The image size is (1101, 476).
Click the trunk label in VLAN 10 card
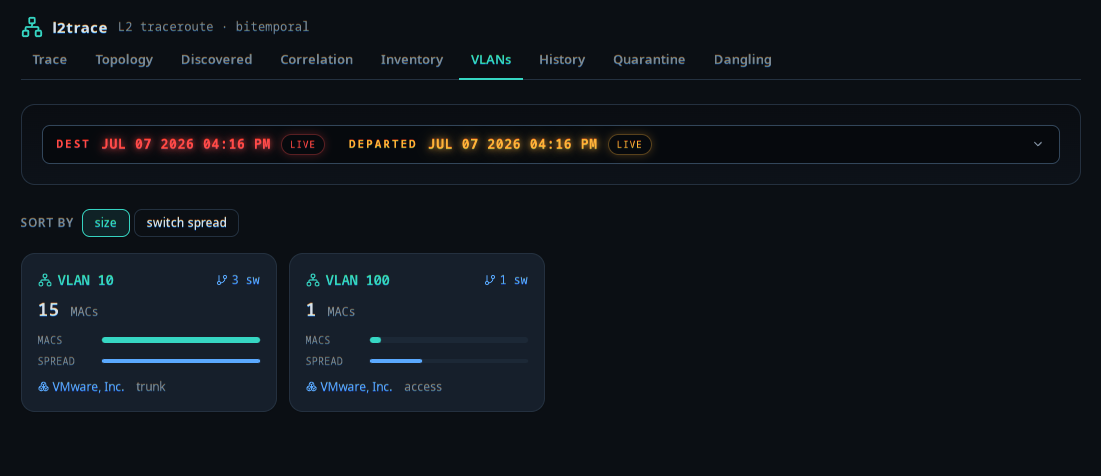click(x=151, y=387)
